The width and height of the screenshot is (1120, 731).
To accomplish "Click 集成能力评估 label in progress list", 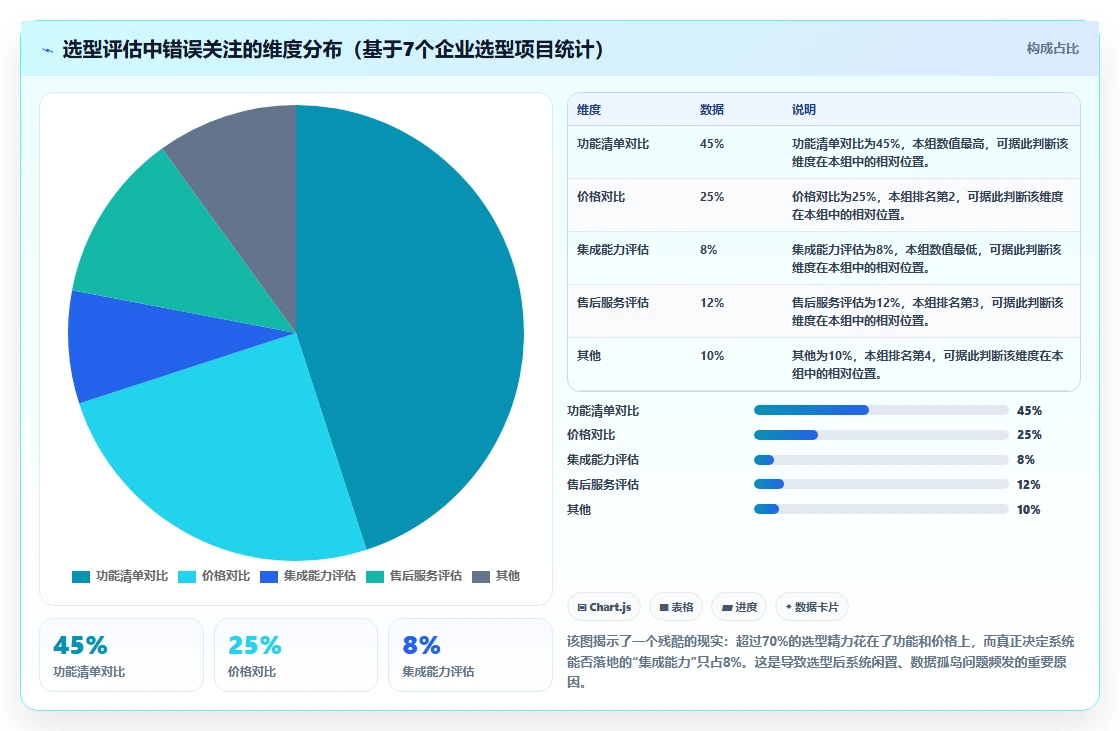I will 603,459.
